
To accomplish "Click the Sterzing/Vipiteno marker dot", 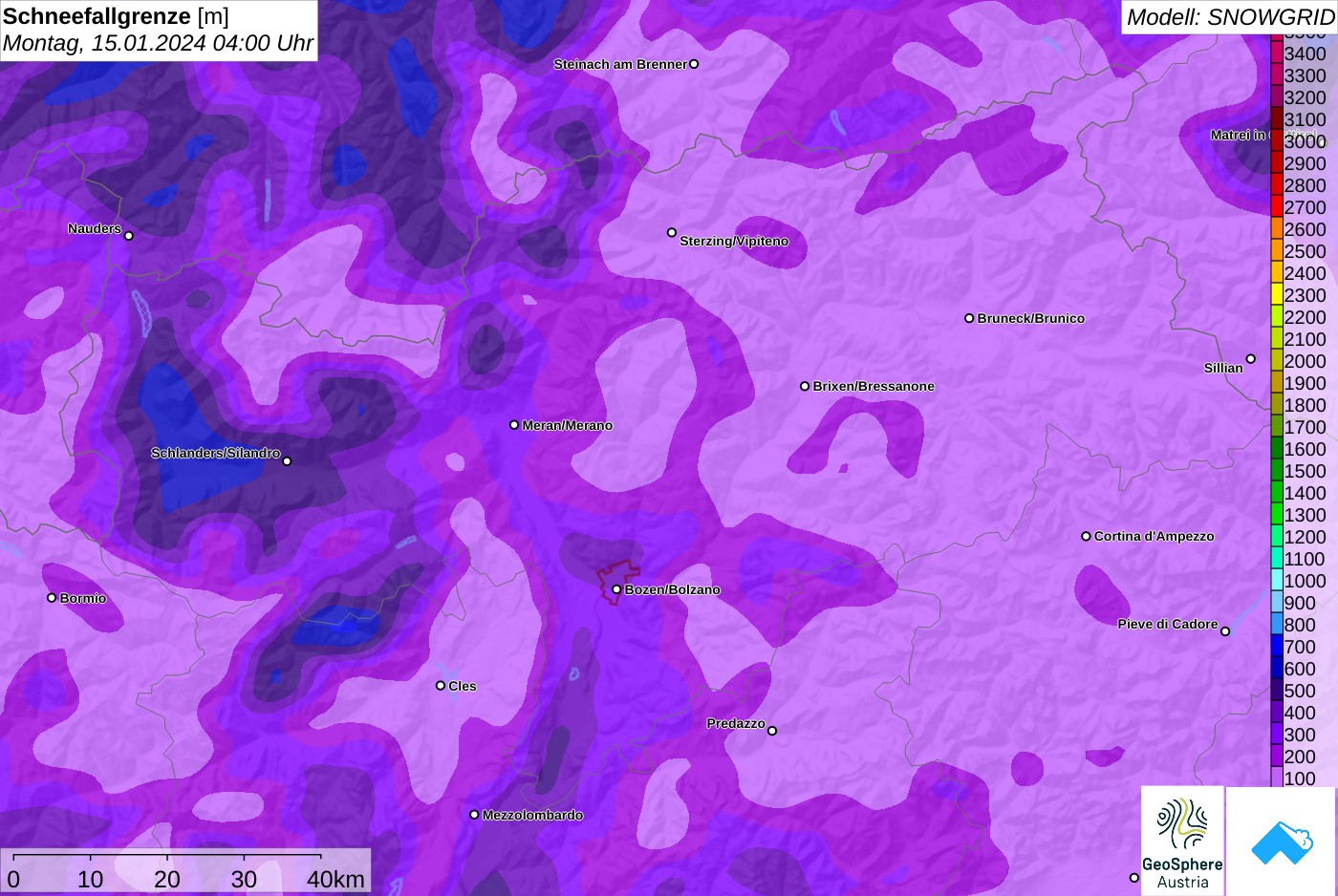I will coord(672,232).
